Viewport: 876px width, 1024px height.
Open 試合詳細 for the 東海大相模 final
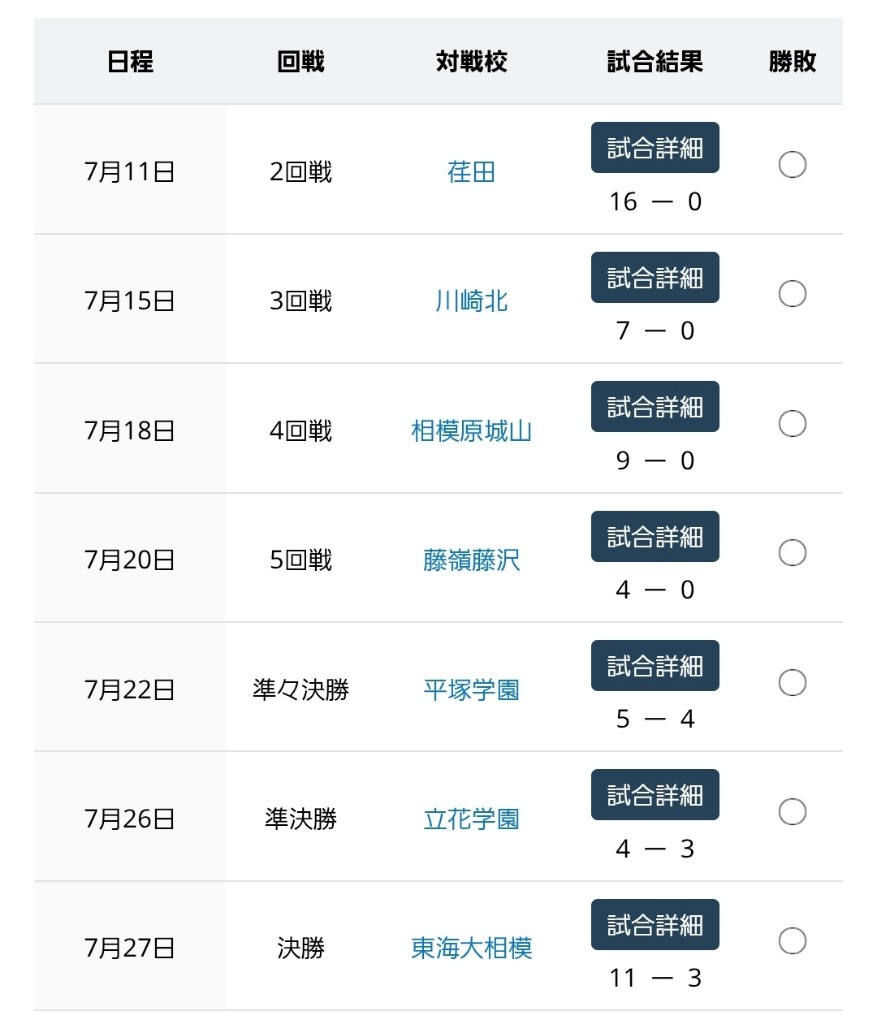pos(655,925)
